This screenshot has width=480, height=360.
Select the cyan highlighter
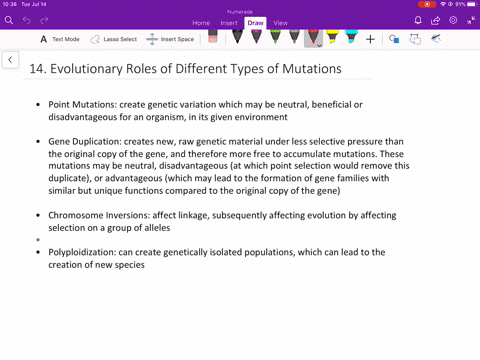[x=351, y=36]
